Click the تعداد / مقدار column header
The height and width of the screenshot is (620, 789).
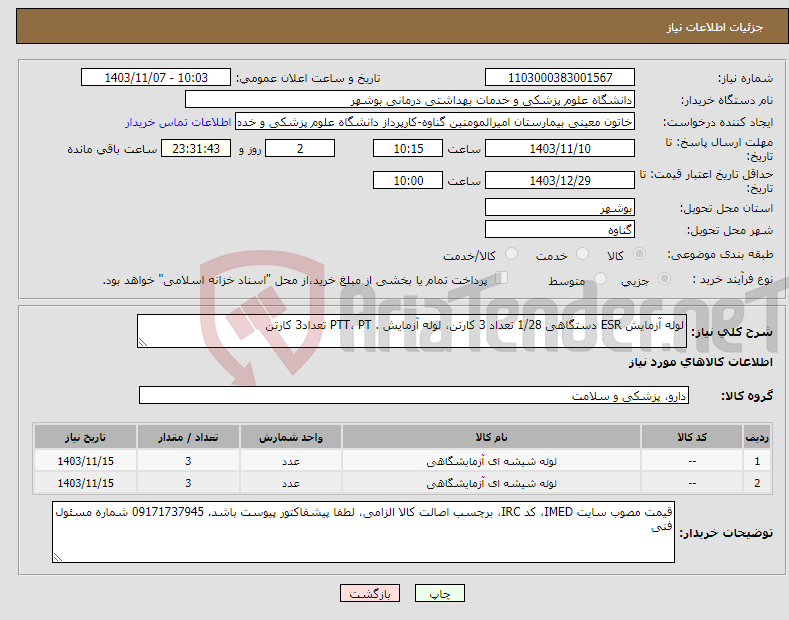(188, 437)
